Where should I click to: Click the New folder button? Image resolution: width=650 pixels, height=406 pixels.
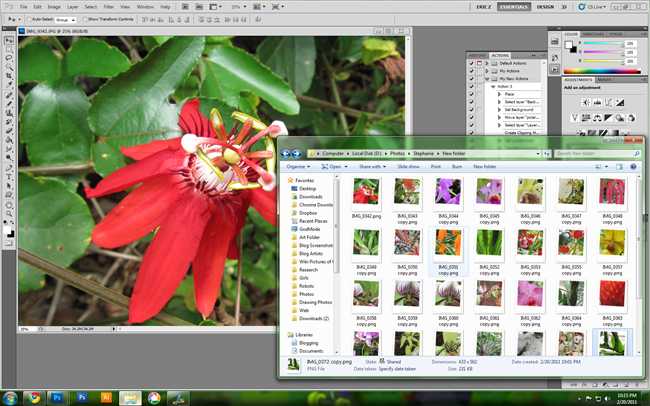[x=485, y=167]
